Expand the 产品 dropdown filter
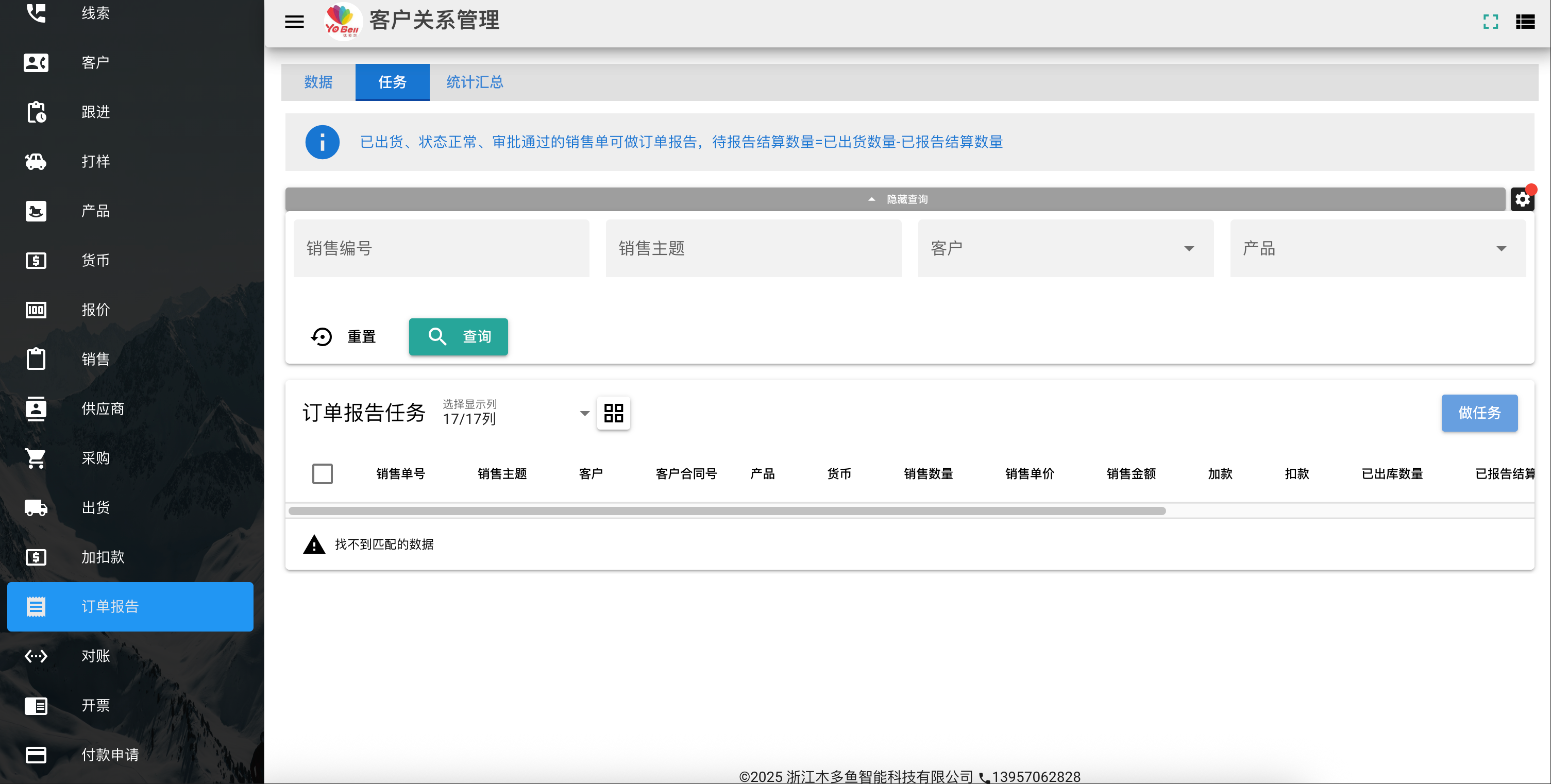Screen dimensions: 1551x784 point(1377,248)
